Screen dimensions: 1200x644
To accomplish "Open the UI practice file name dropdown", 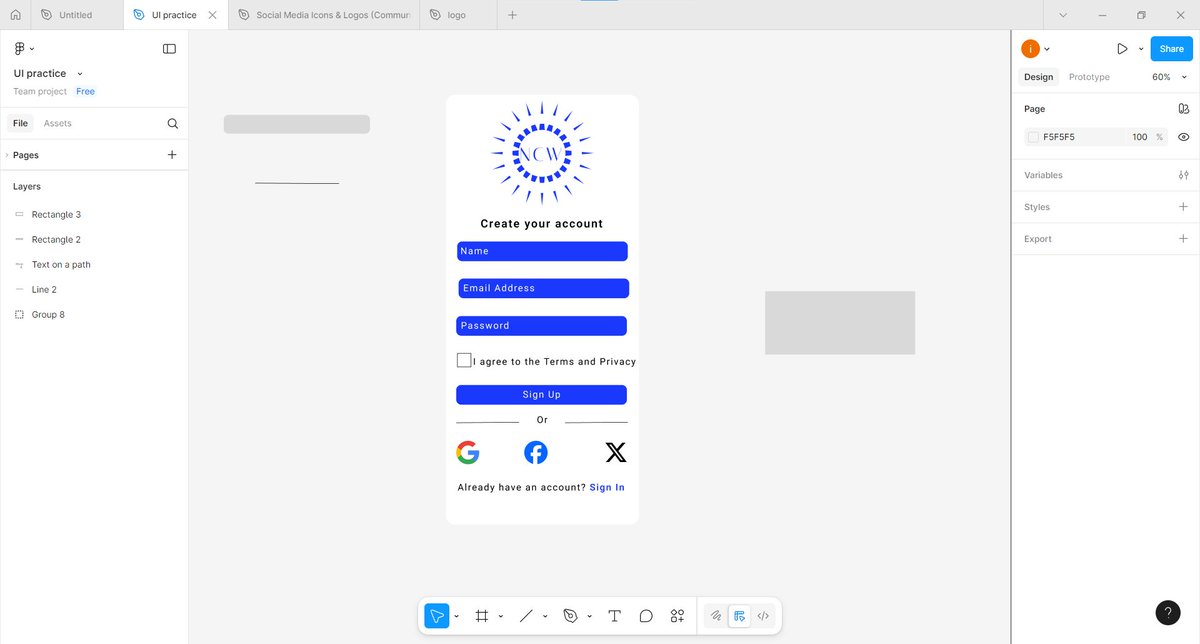I will tap(80, 74).
